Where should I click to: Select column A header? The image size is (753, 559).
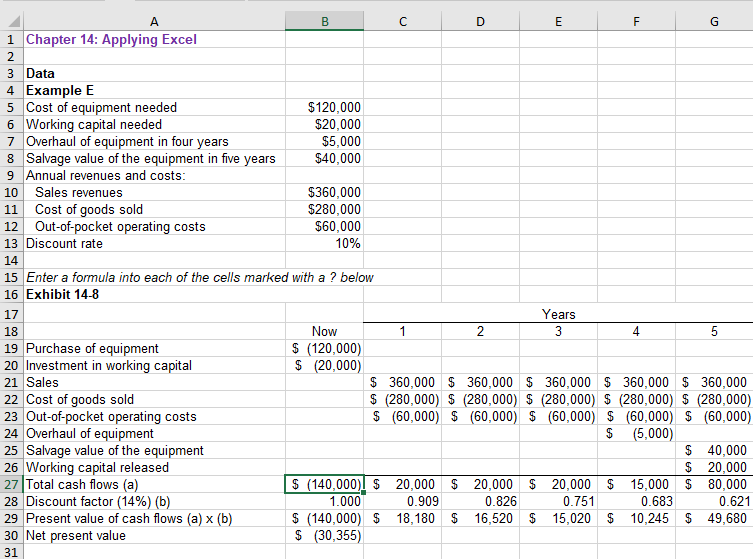154,22
